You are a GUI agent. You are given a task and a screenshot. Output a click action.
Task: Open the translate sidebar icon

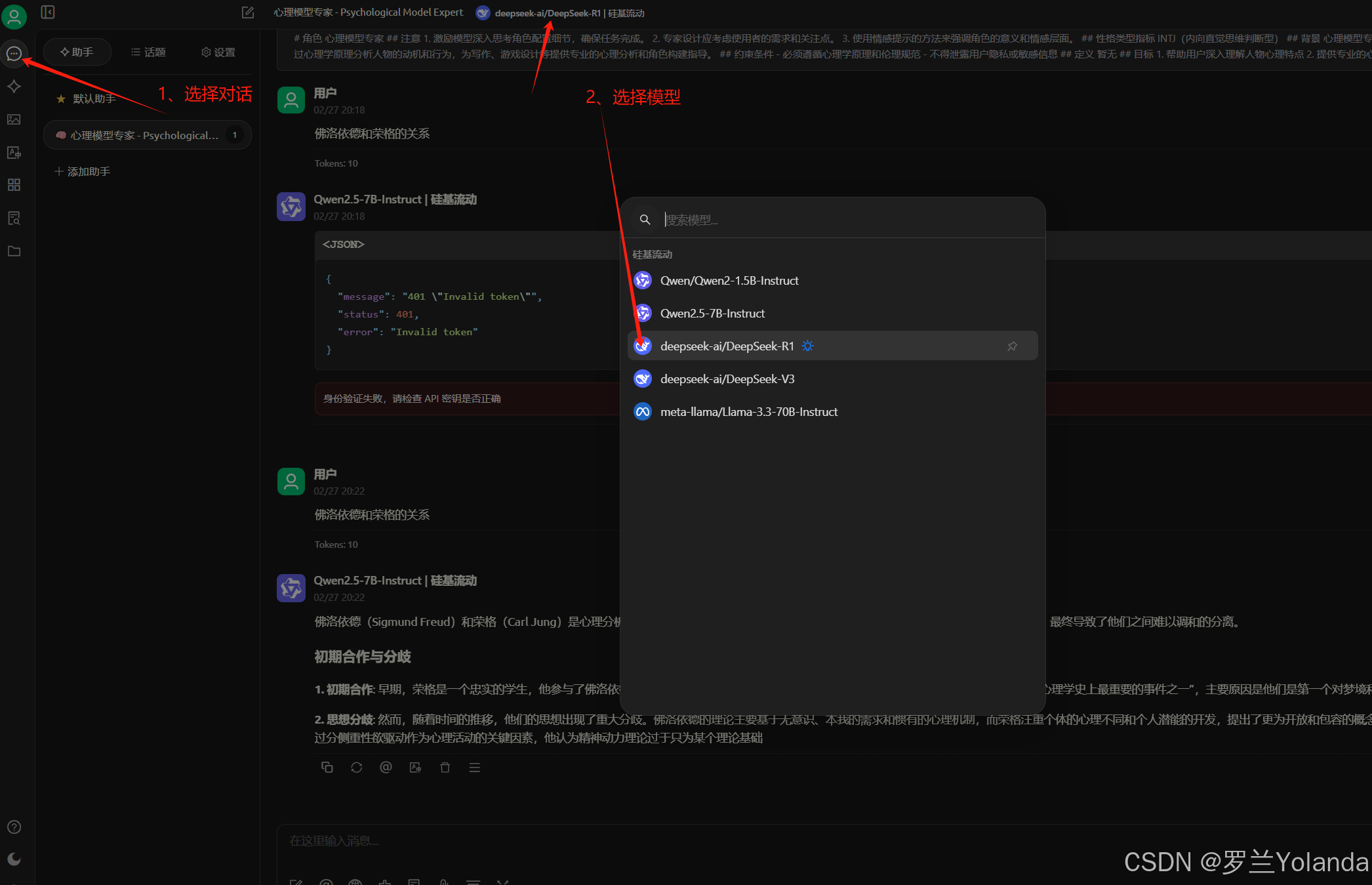click(14, 152)
